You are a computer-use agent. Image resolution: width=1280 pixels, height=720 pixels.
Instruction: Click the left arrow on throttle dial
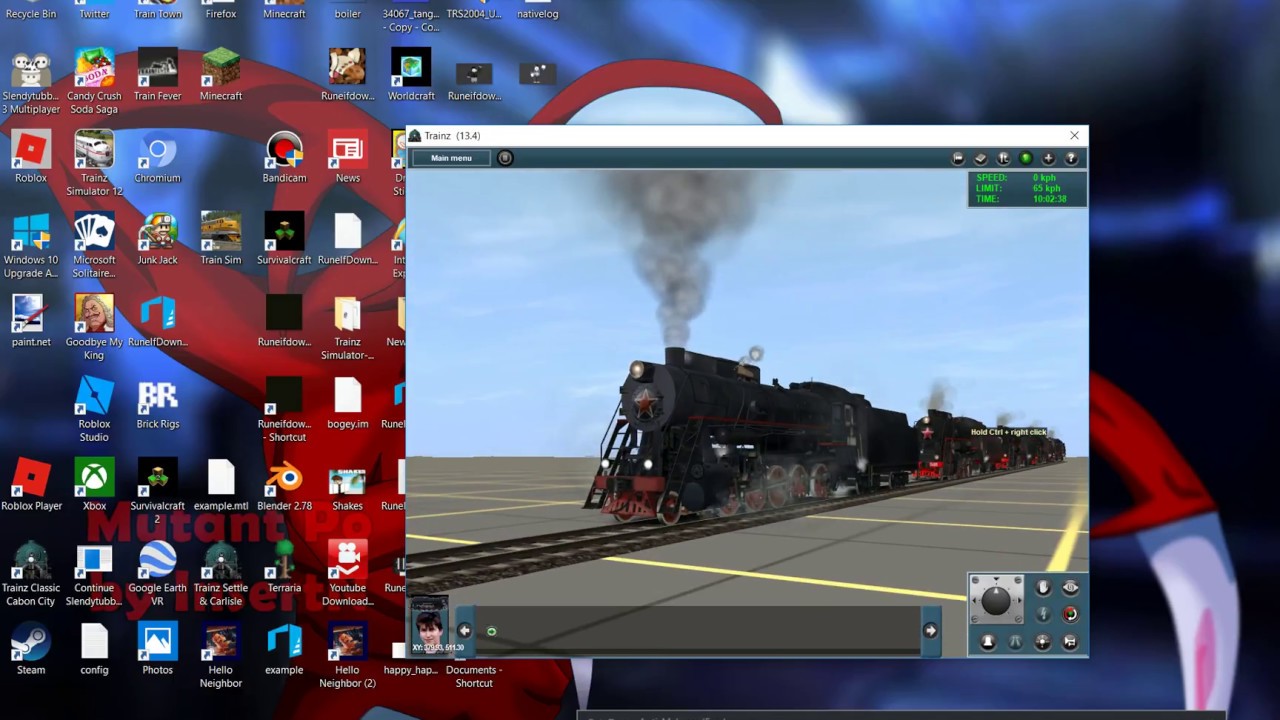[974, 600]
